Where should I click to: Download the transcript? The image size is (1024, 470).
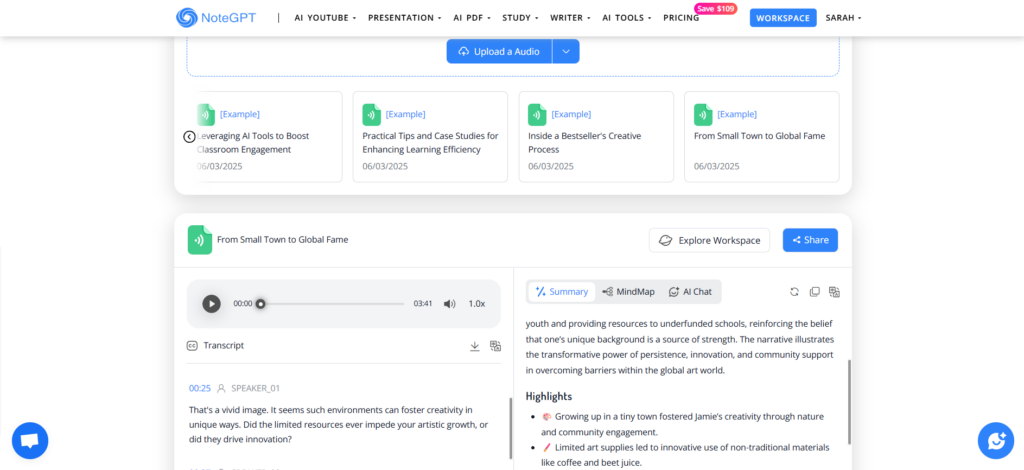(x=475, y=346)
